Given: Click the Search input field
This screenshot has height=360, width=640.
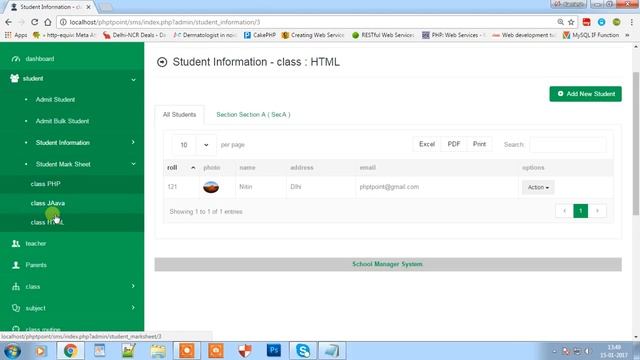Looking at the screenshot, I should pyautogui.click(x=567, y=145).
